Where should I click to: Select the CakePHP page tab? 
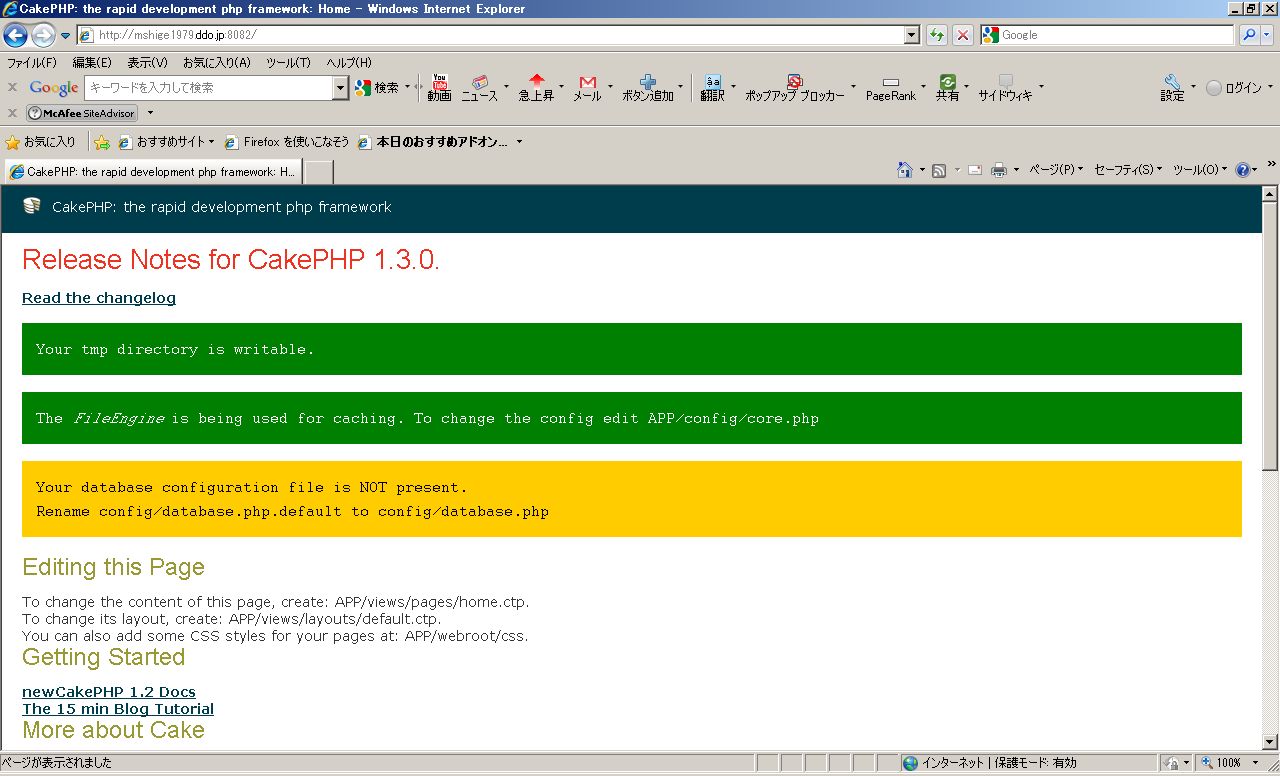tap(152, 172)
